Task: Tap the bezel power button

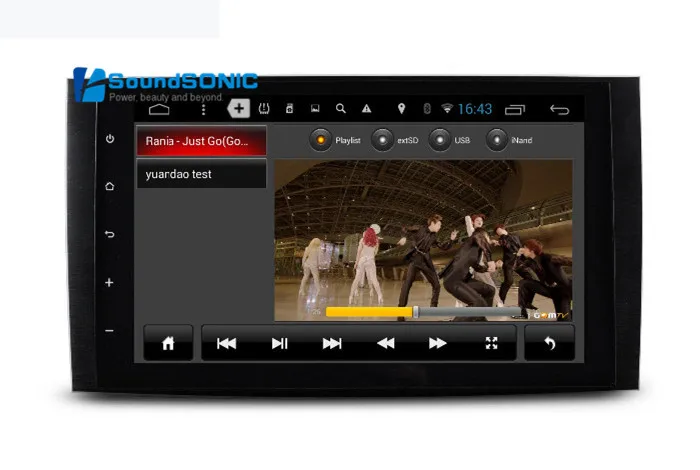Action: 110,139
